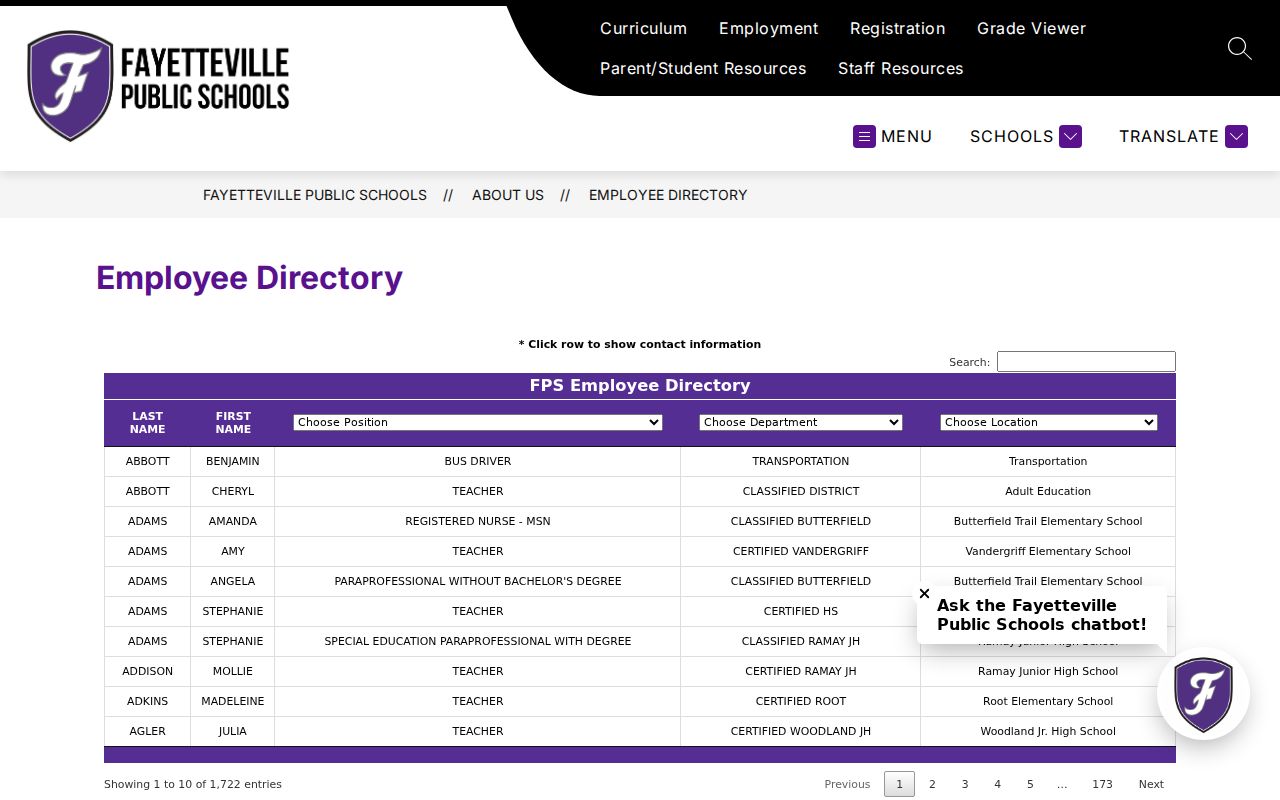Follow Fayetteville Public Schools breadcrumb link
This screenshot has width=1280, height=800.
(x=315, y=195)
